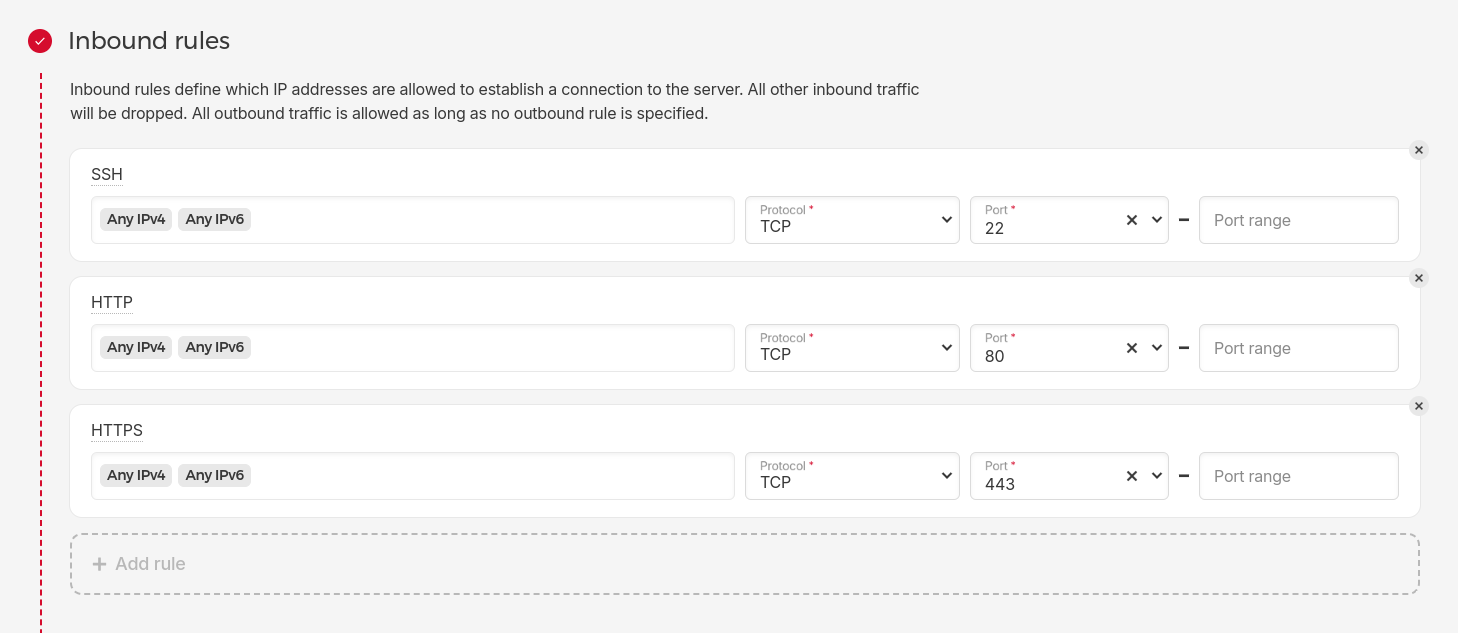Viewport: 1458px width, 633px height.
Task: Click the HTTP rule name label
Action: click(x=112, y=302)
